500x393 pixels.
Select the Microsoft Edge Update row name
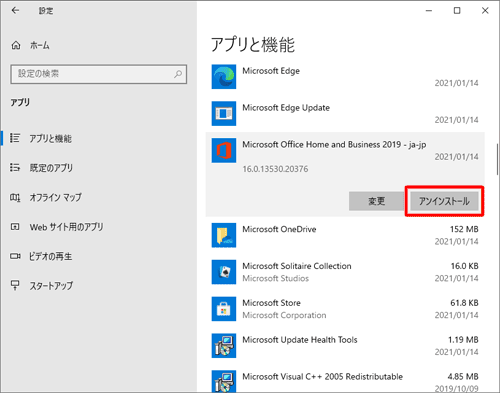click(x=286, y=108)
